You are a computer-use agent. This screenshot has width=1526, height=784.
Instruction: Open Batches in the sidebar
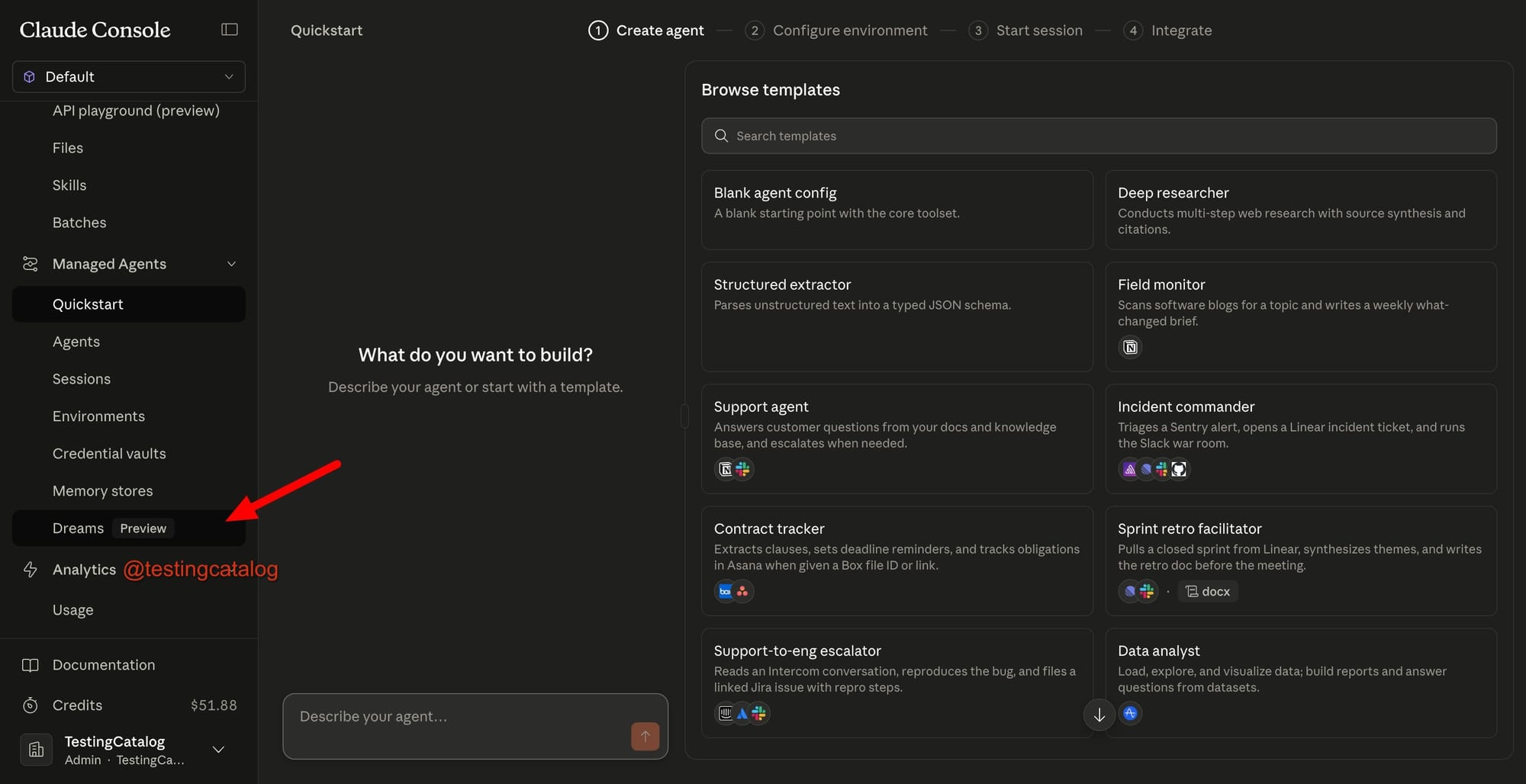coord(79,223)
